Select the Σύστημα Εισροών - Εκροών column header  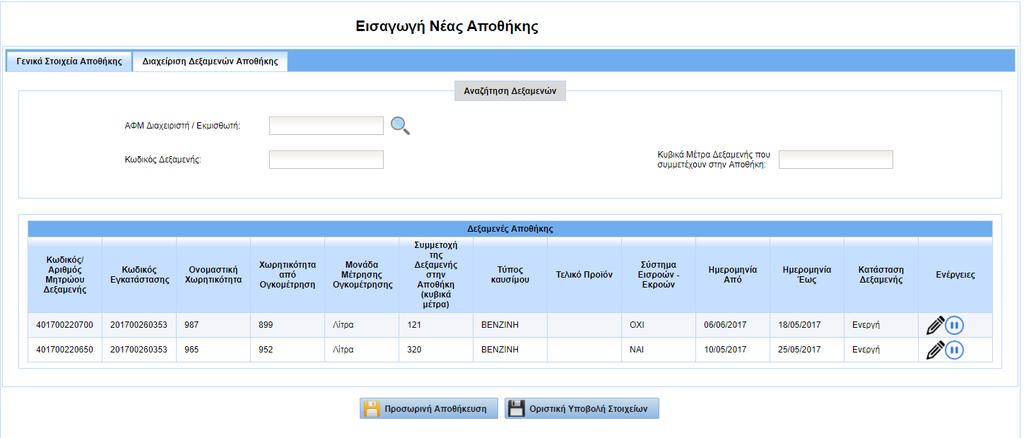pyautogui.click(x=658, y=275)
